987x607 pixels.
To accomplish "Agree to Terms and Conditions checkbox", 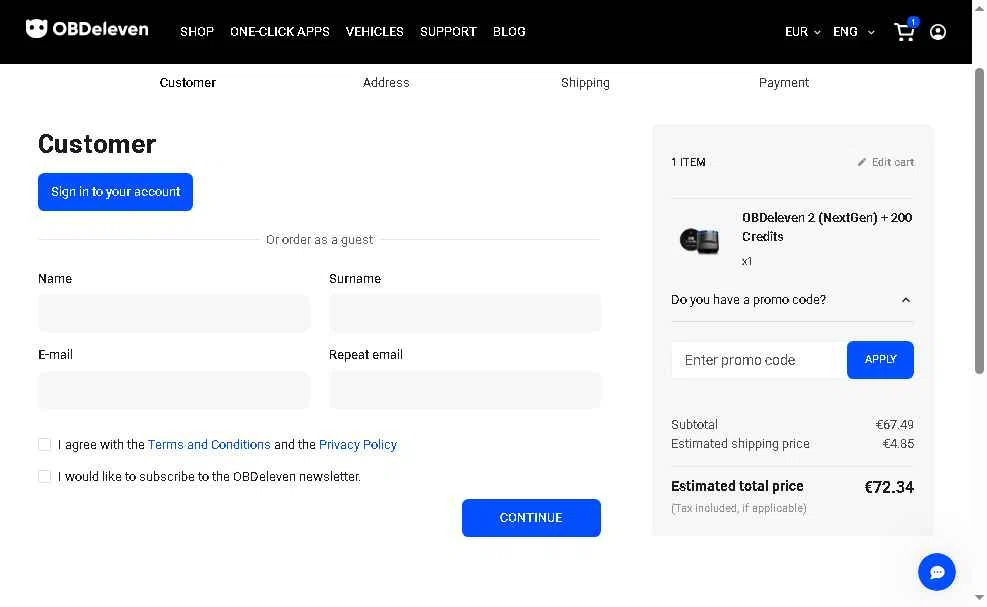I will (x=44, y=444).
